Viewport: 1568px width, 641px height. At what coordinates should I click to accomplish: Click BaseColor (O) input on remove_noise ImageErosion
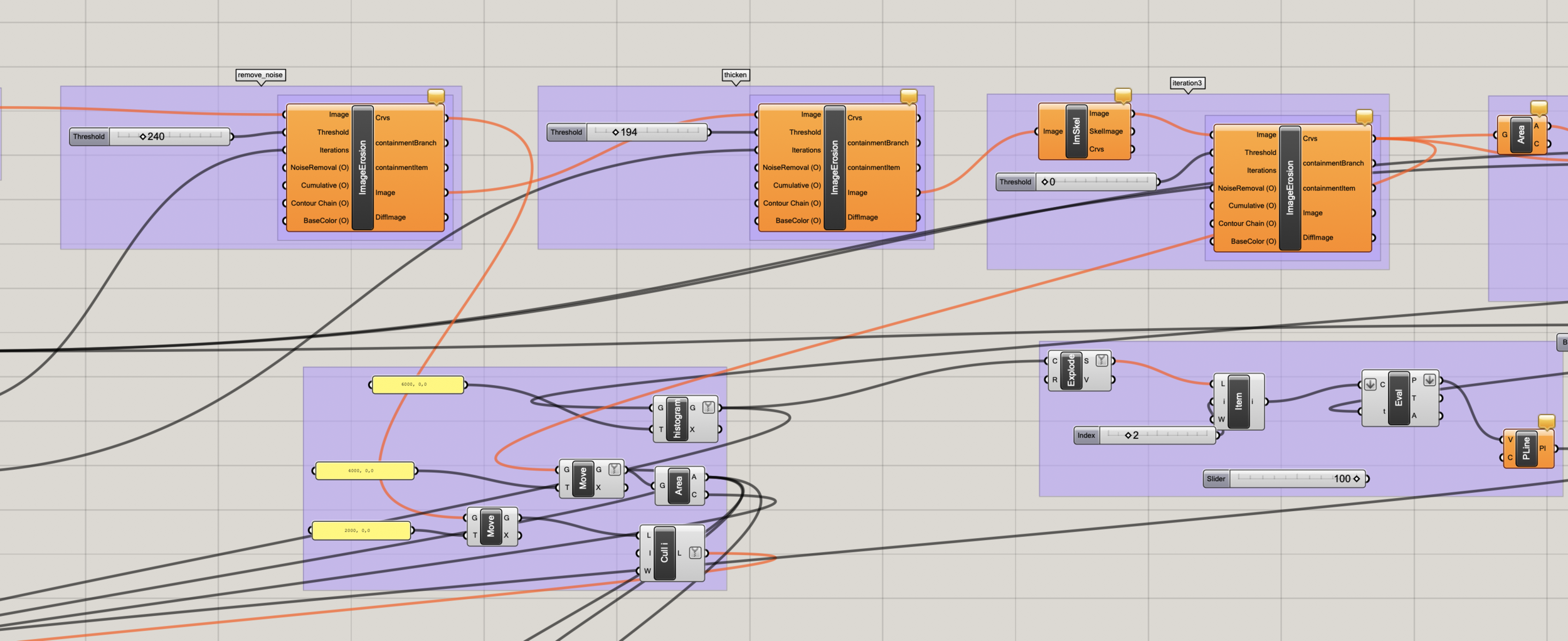326,221
